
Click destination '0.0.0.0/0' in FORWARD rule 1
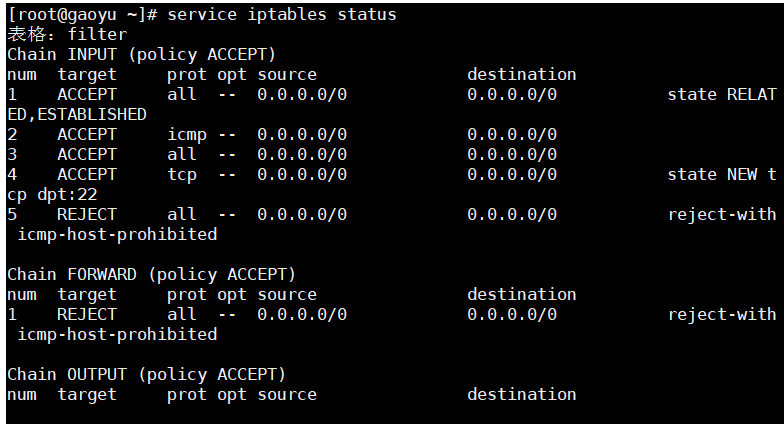512,314
